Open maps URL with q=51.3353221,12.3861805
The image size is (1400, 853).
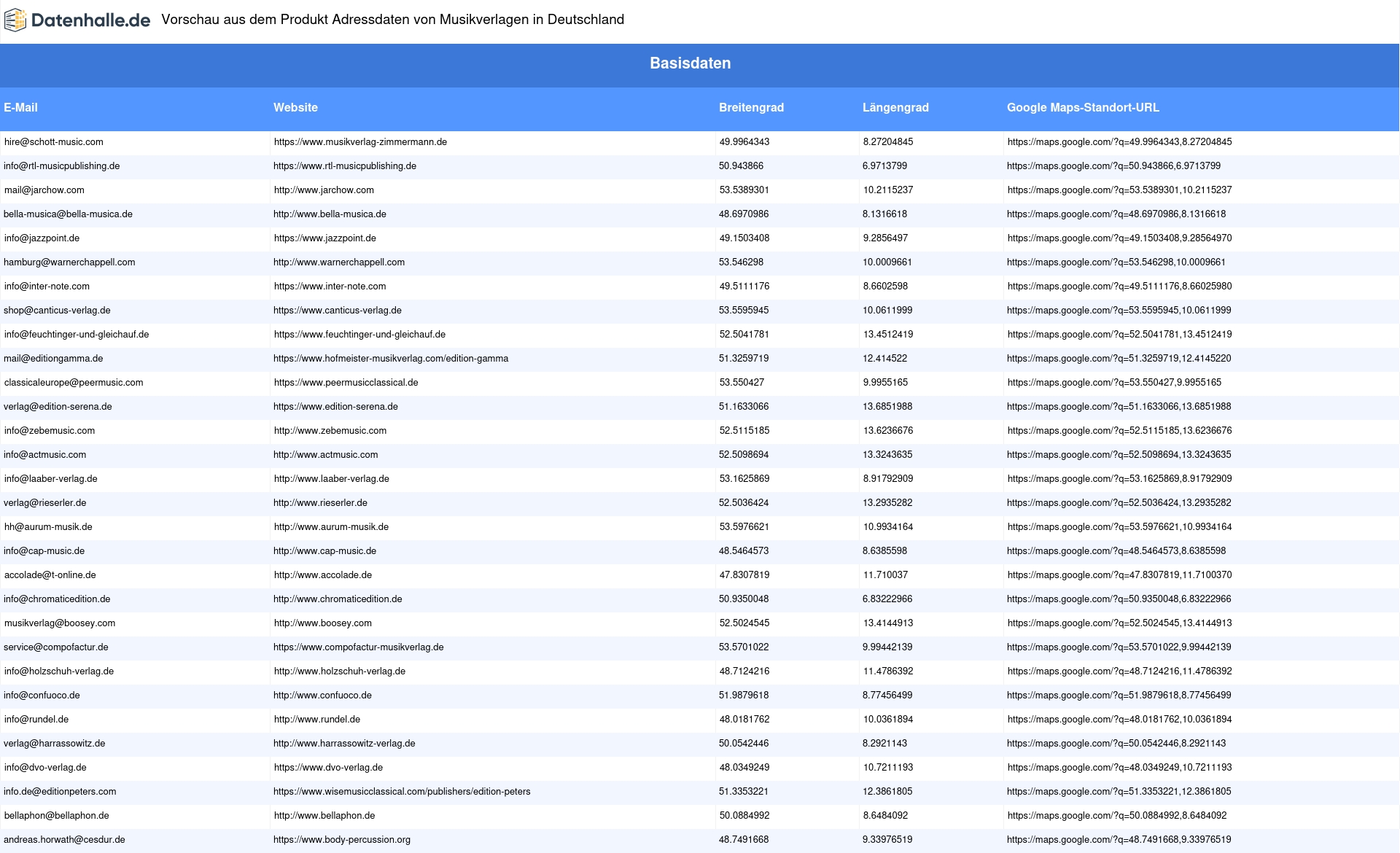pyautogui.click(x=1119, y=792)
